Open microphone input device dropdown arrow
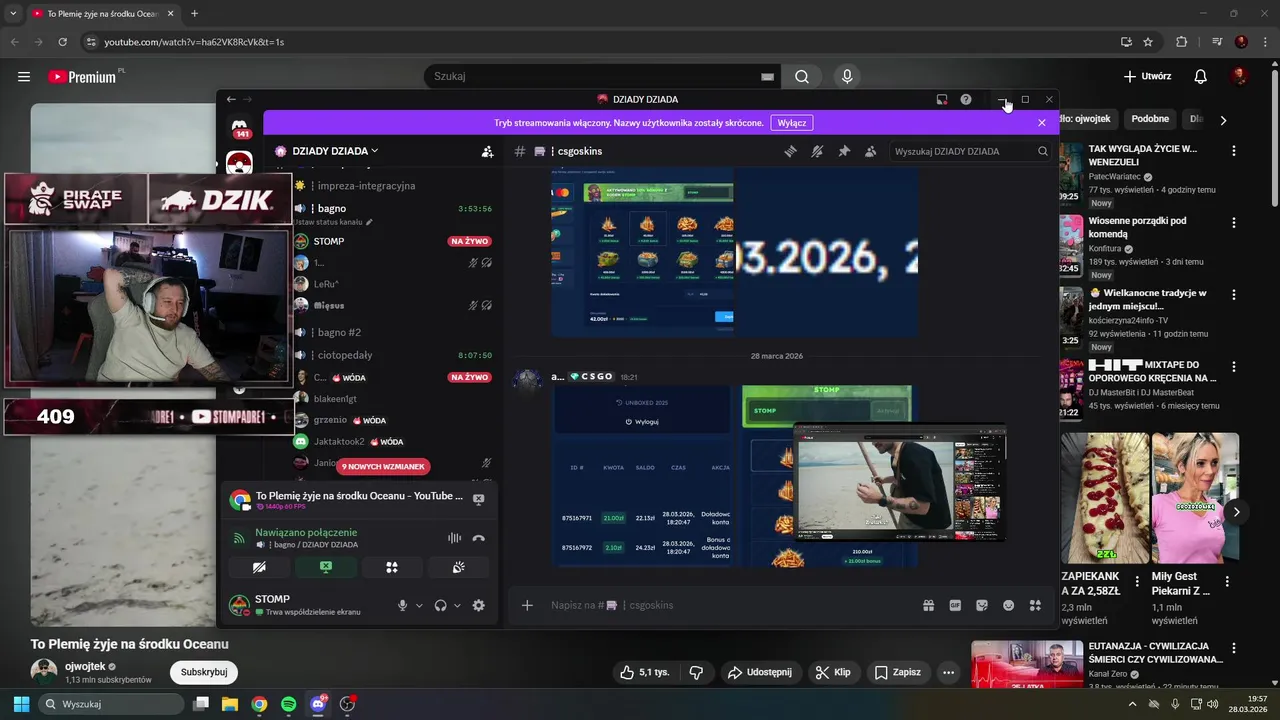The width and height of the screenshot is (1280, 720). tap(419, 605)
